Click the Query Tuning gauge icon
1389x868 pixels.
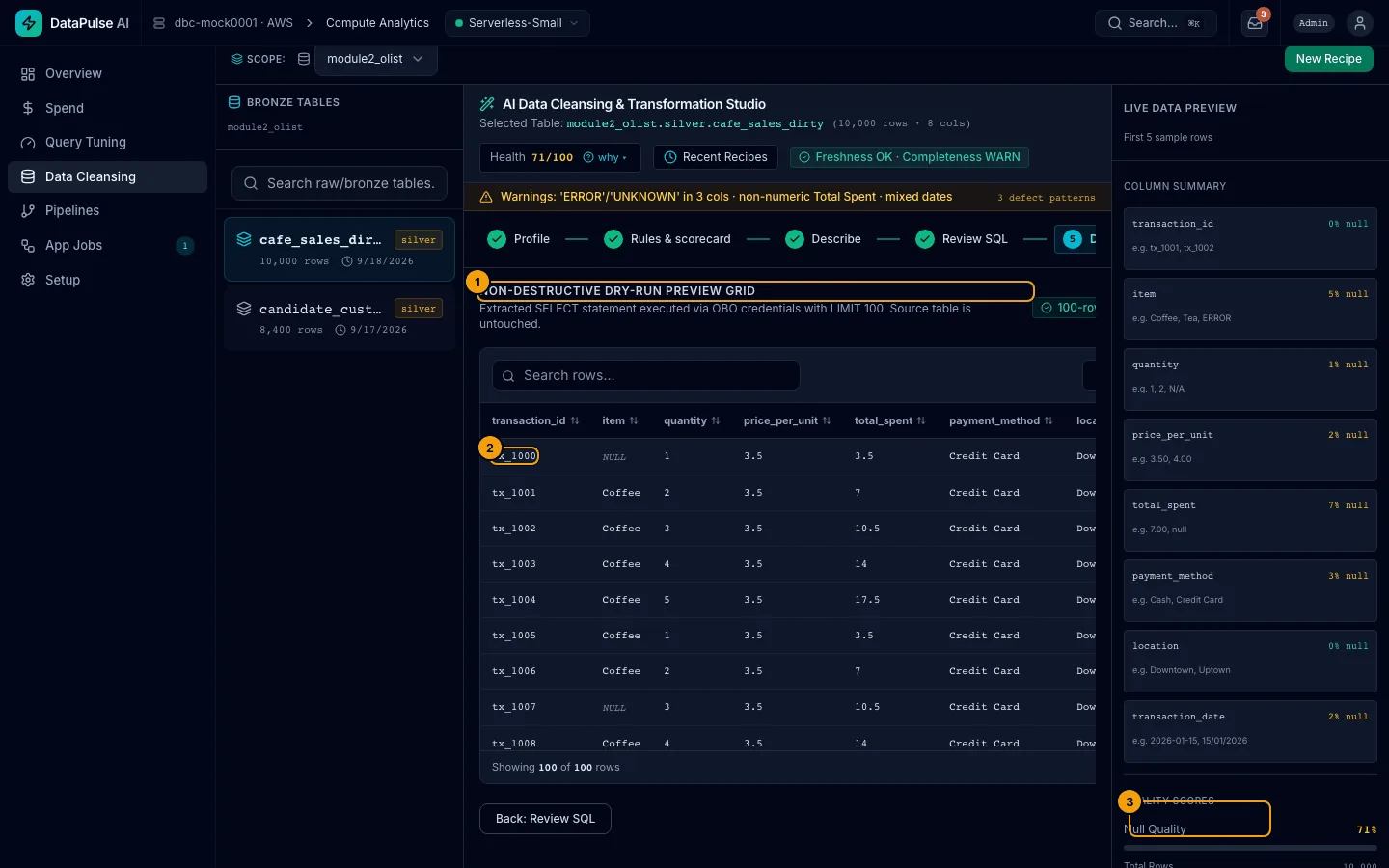pos(28,143)
